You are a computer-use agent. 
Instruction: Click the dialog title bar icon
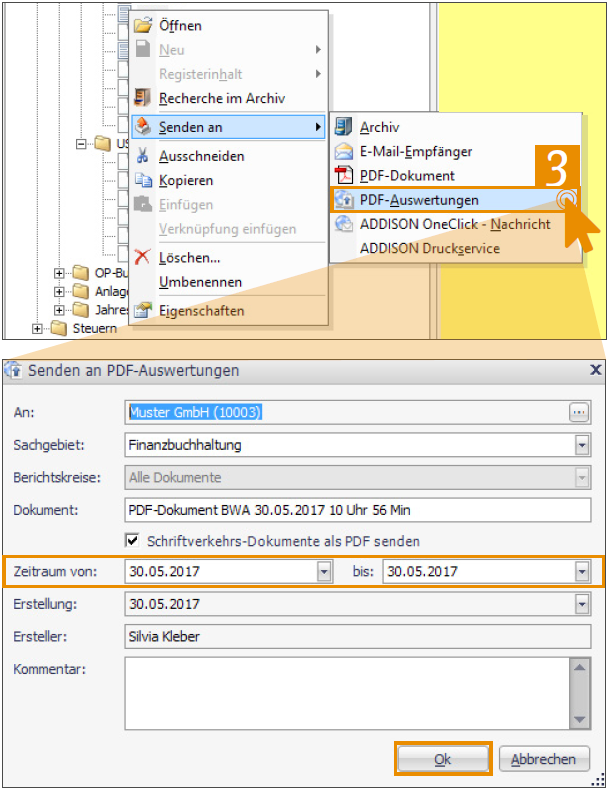14,371
